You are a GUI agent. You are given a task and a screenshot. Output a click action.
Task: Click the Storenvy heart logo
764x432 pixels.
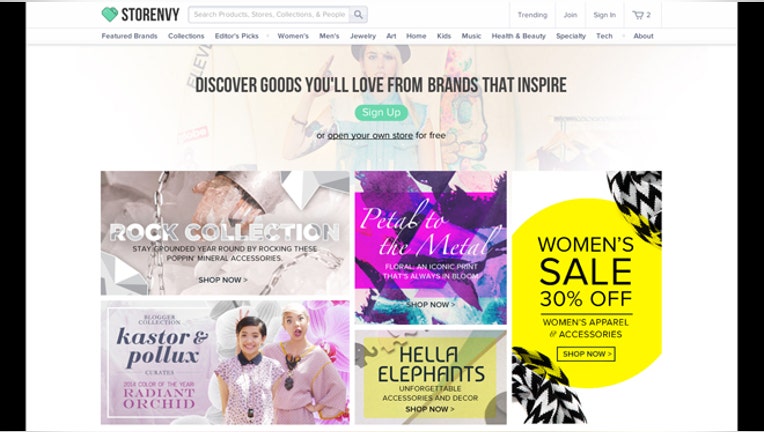[110, 15]
